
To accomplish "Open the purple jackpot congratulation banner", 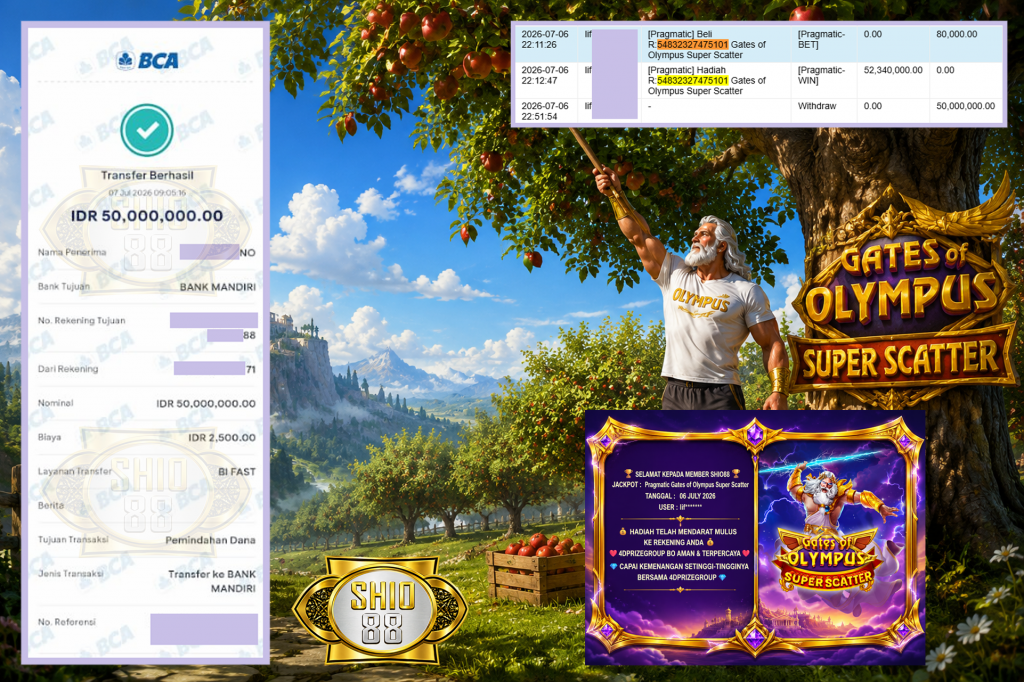I will [x=755, y=537].
